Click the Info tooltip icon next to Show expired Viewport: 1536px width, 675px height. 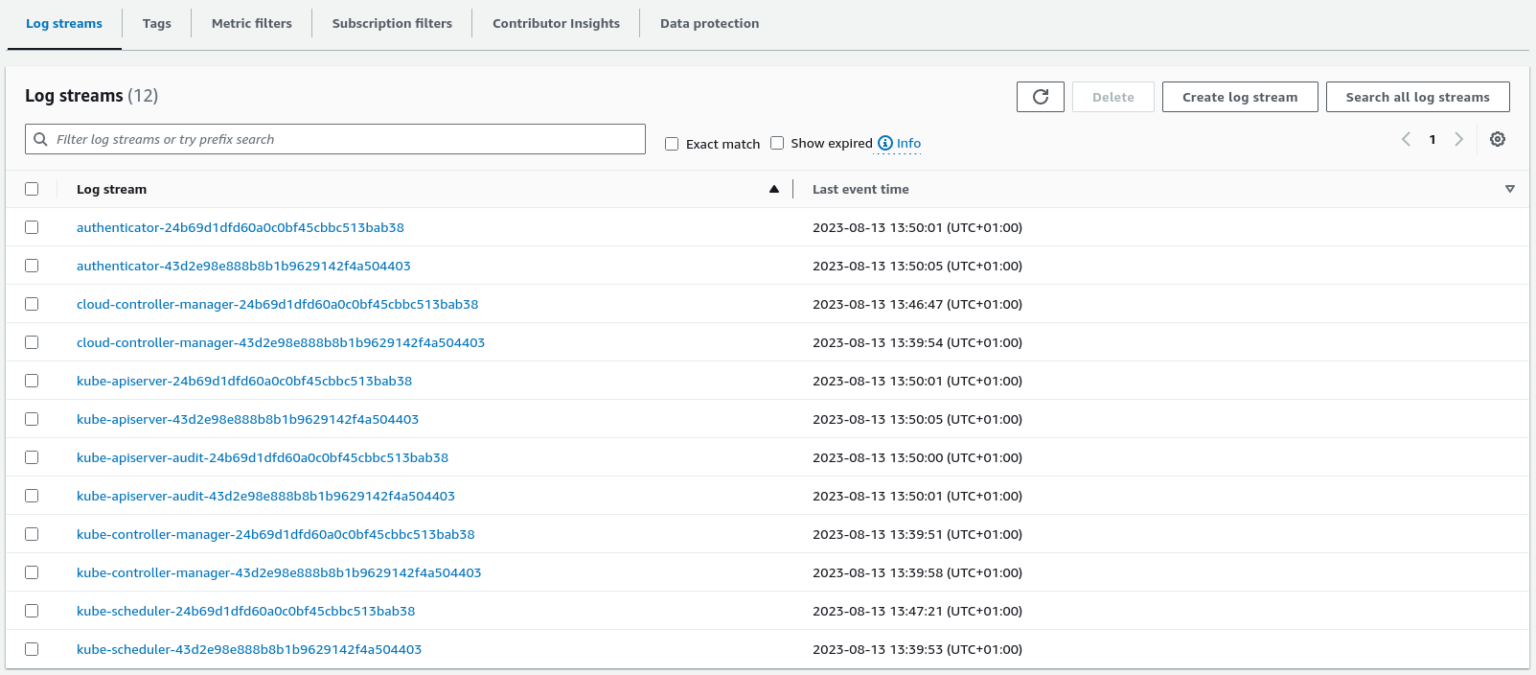(885, 143)
